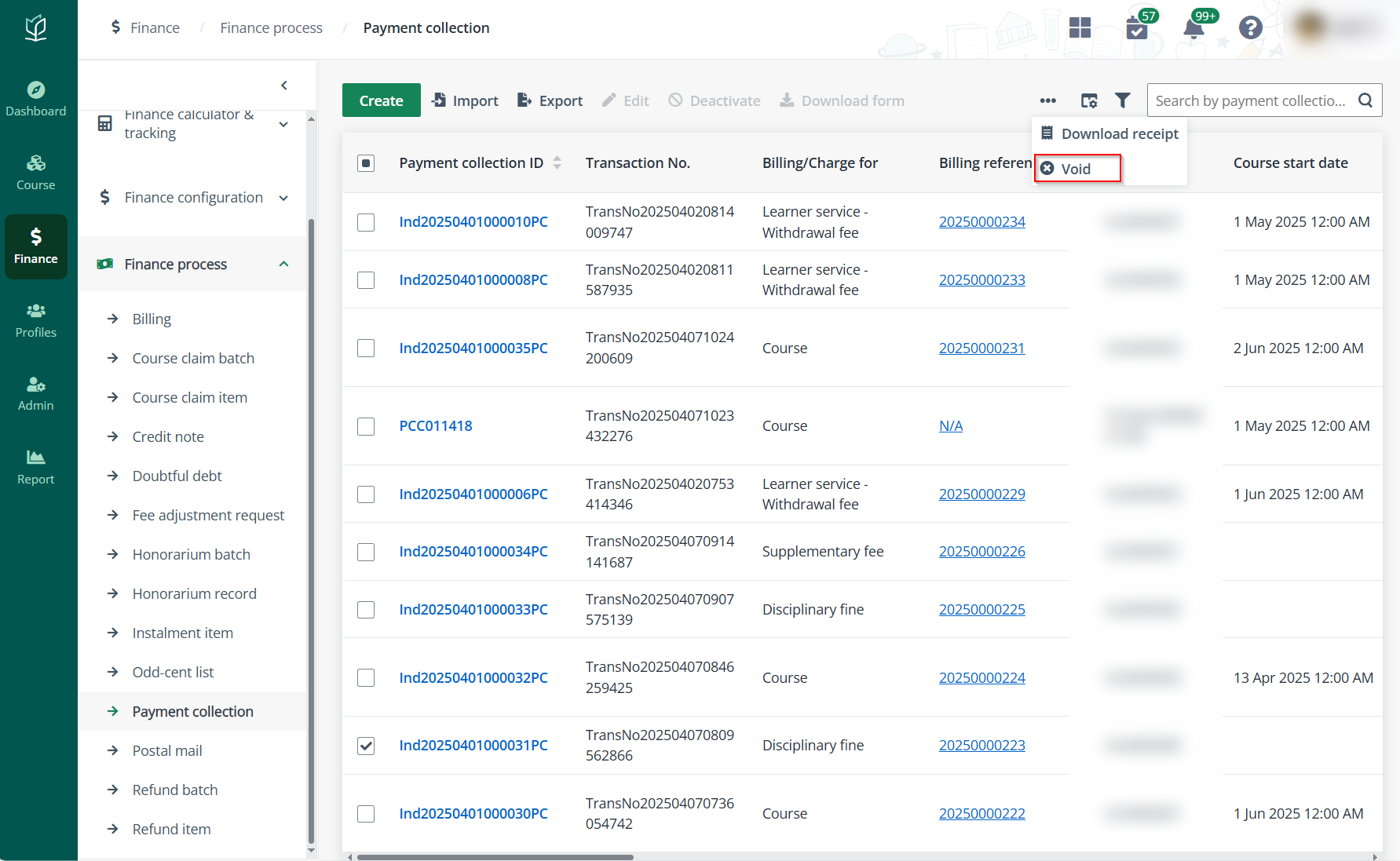Check the row Ind20250401000010PC checkbox
This screenshot has width=1400, height=861.
(366, 222)
